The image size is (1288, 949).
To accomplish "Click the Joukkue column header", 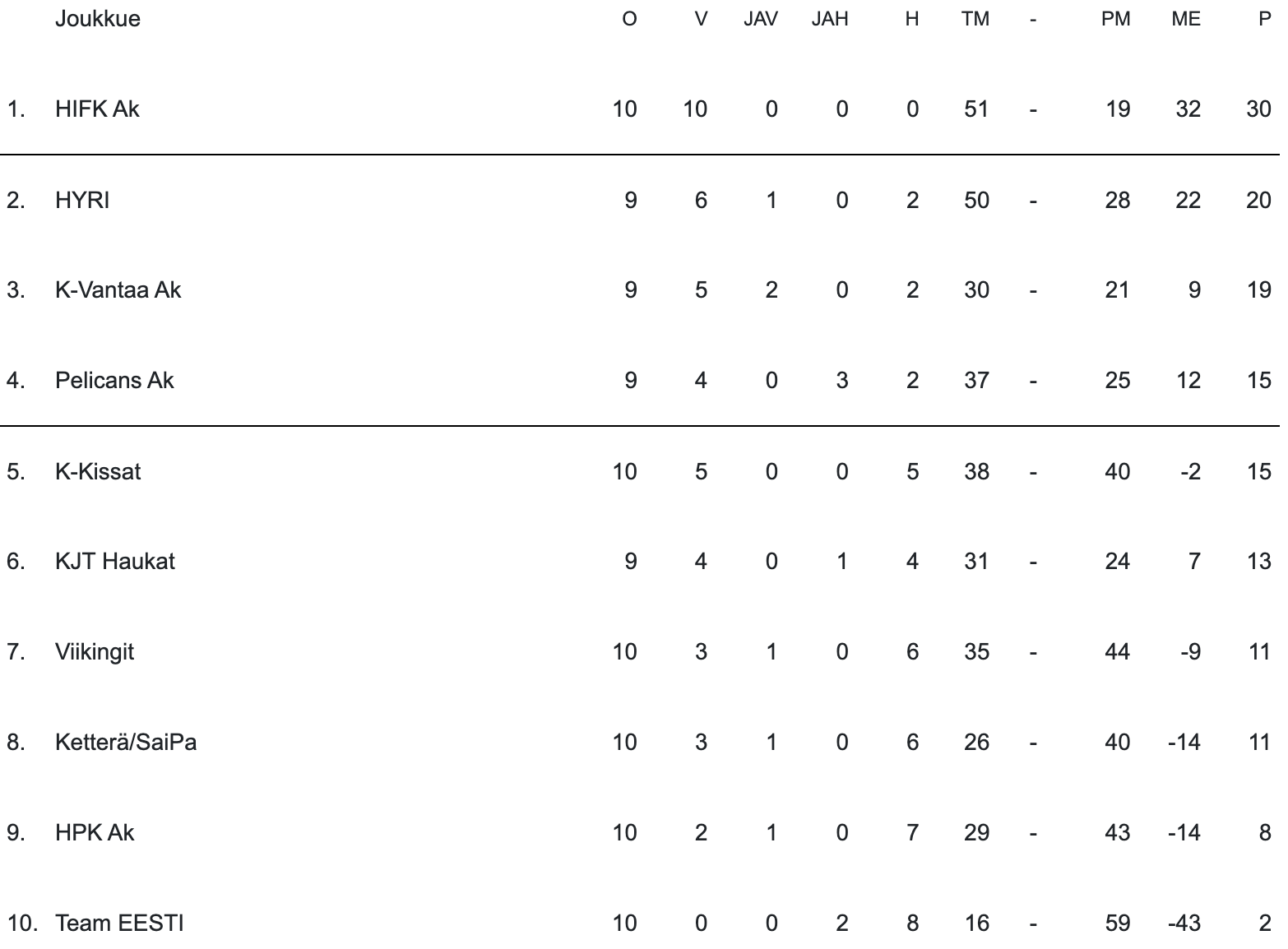I will click(x=97, y=18).
